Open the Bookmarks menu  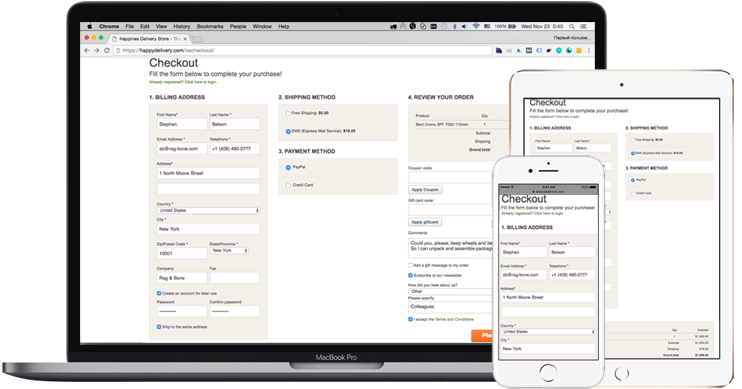[x=210, y=27]
